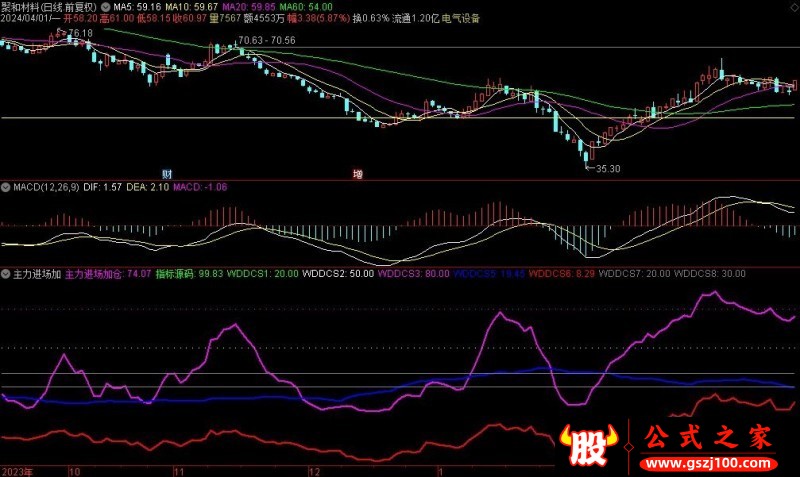Click the MA60: 54.00 label

(x=312, y=6)
